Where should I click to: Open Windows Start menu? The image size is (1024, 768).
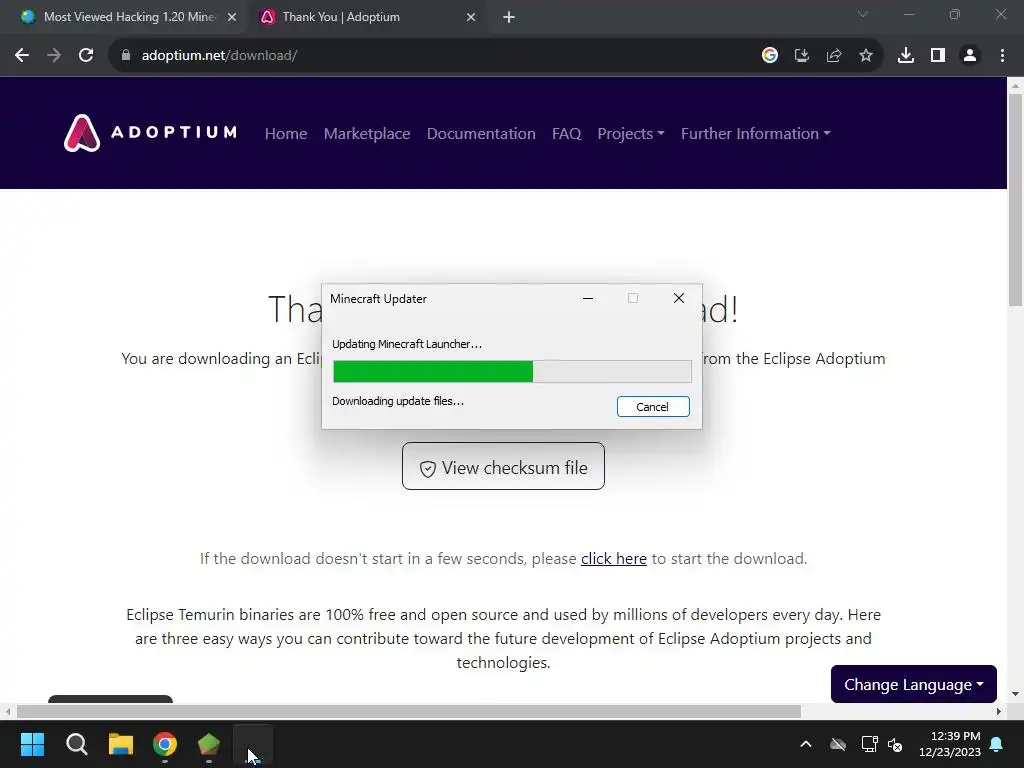point(32,744)
